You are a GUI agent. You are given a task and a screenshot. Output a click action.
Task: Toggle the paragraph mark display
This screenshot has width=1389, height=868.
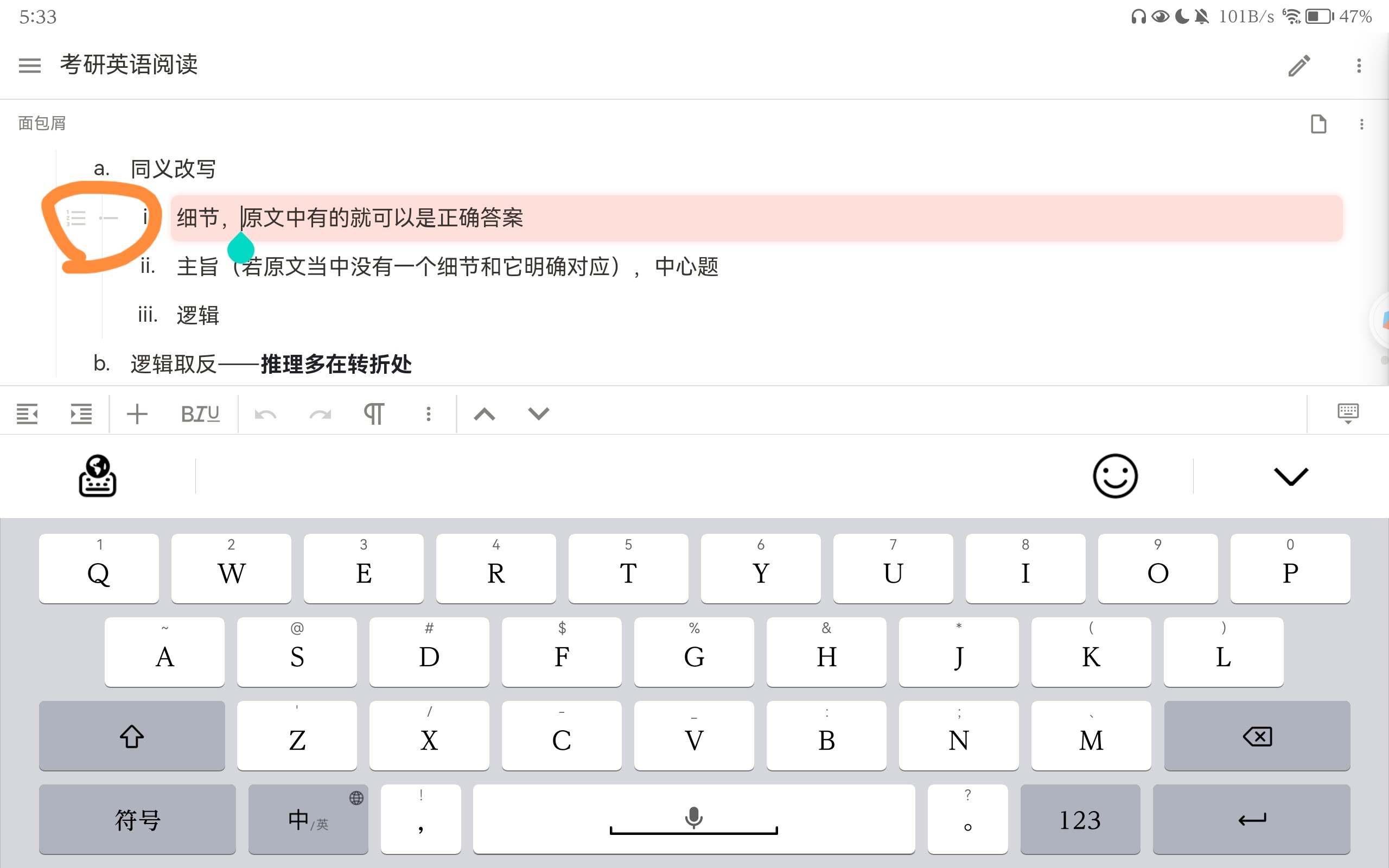point(374,413)
